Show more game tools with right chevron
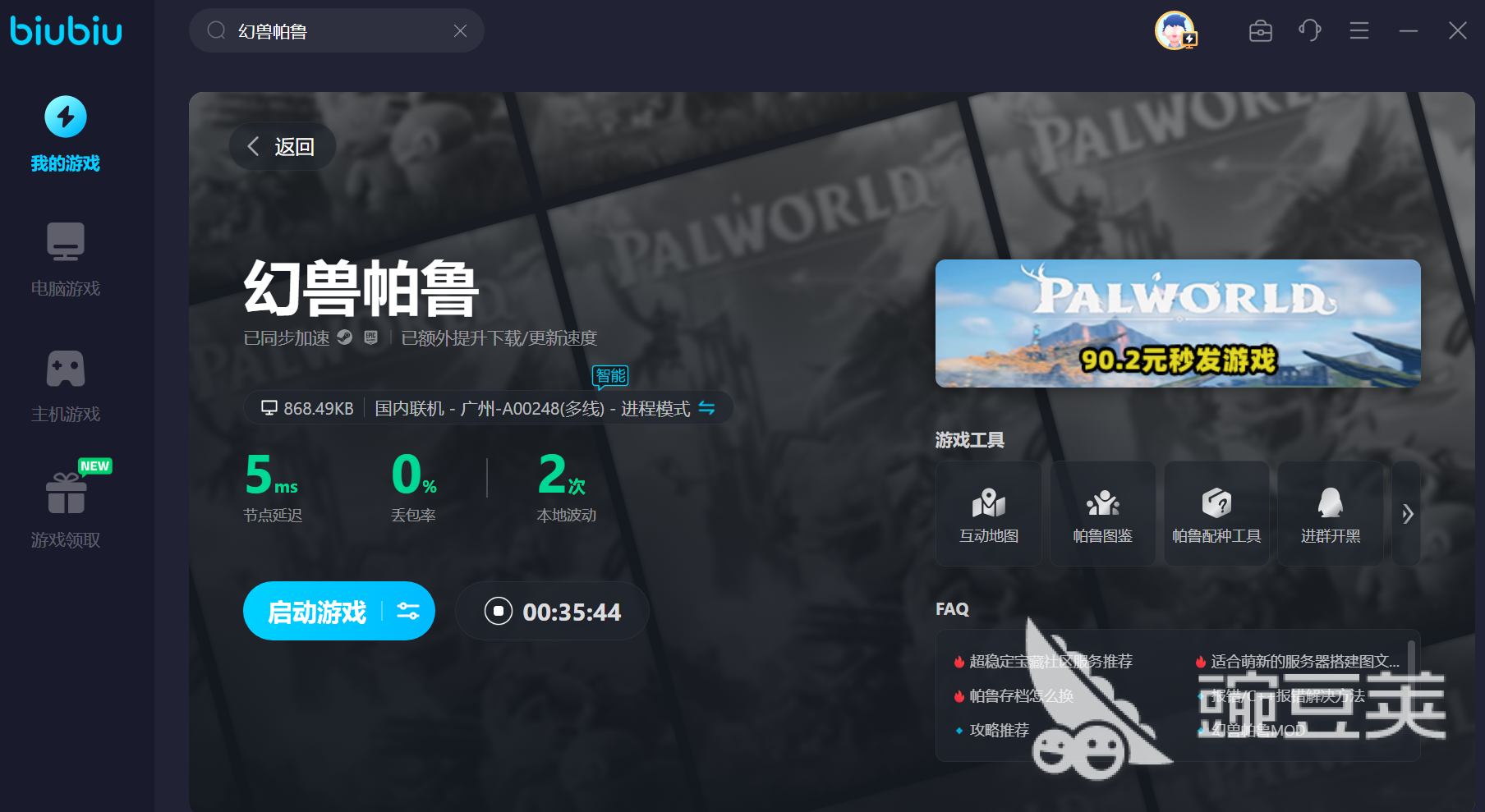This screenshot has height=812, width=1485. click(x=1407, y=514)
